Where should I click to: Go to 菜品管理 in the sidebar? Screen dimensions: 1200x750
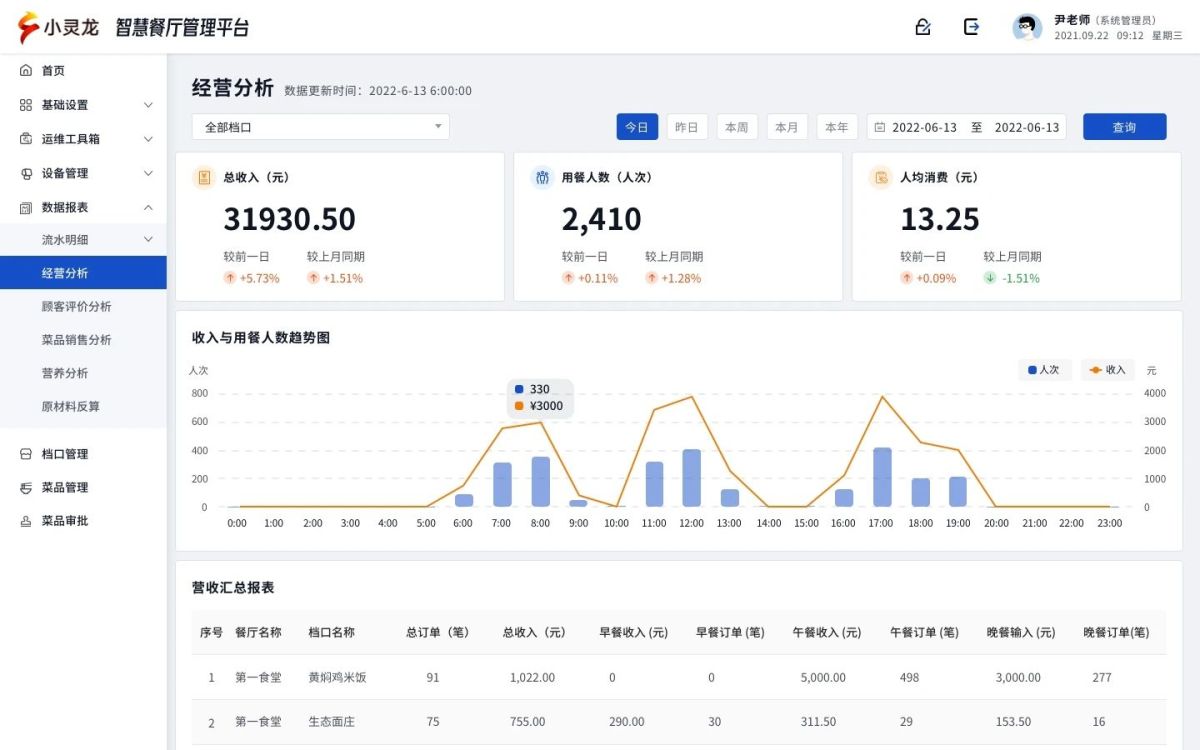point(65,487)
